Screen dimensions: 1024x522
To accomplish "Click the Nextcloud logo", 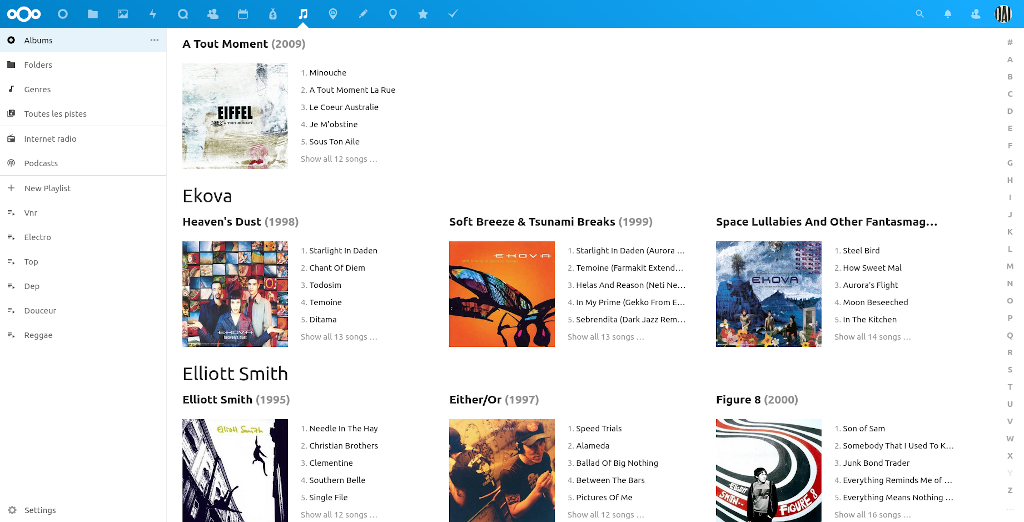I will click(24, 14).
